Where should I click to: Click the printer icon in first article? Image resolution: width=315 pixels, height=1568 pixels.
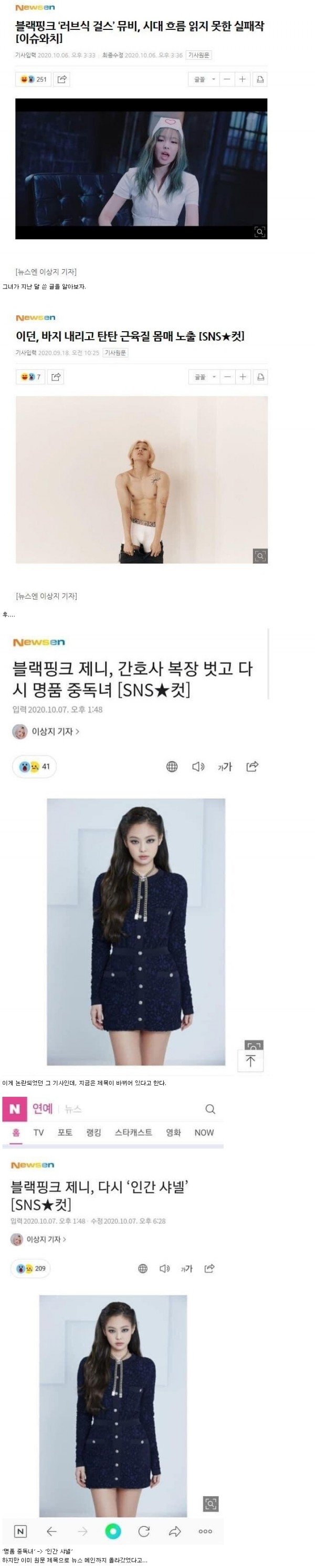259,79
